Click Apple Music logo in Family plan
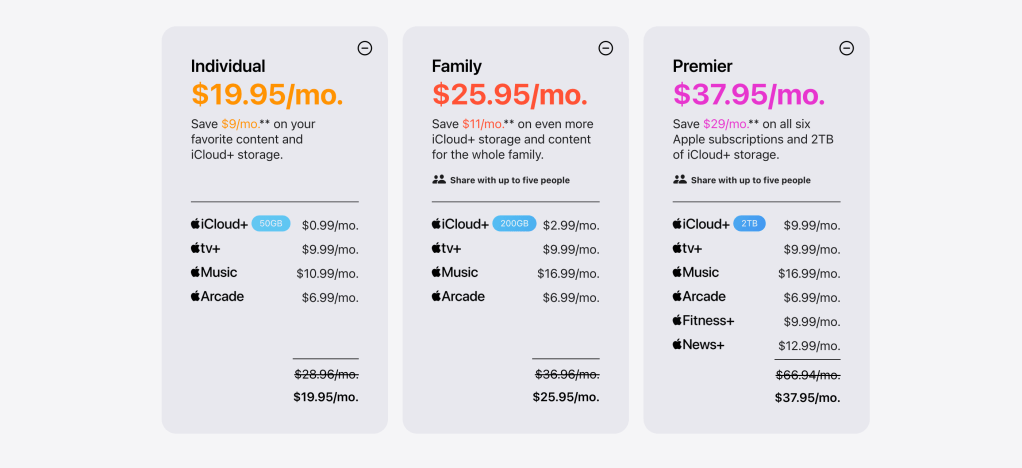Image resolution: width=1022 pixels, height=468 pixels. coord(455,272)
